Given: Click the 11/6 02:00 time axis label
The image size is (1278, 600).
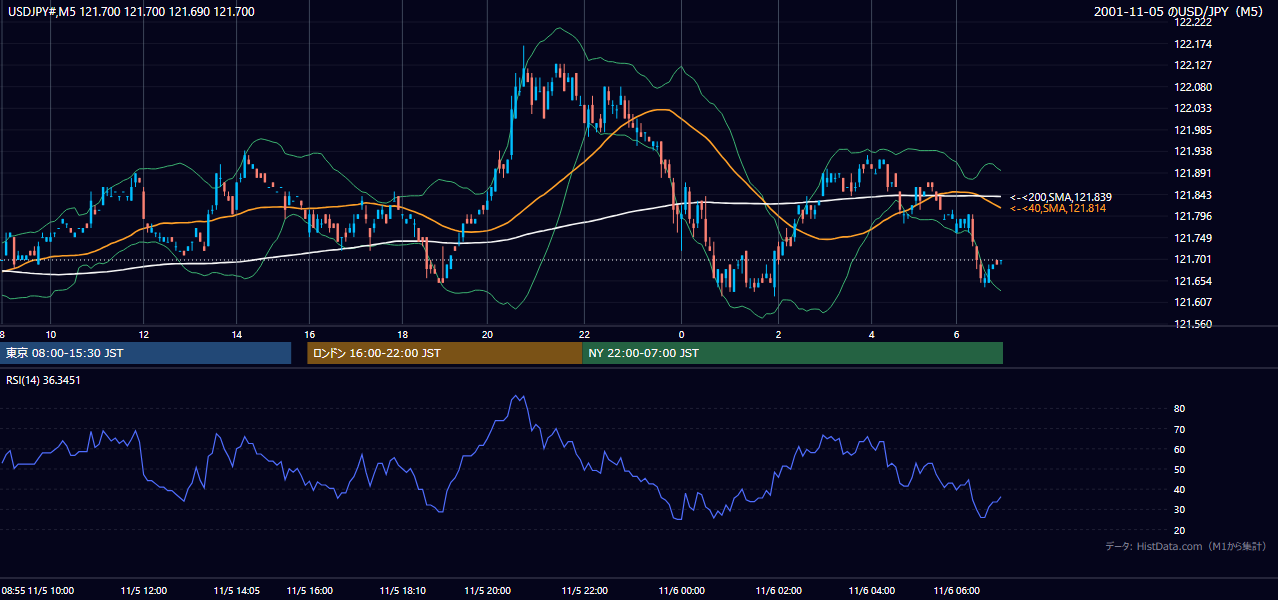Looking at the screenshot, I should (778, 590).
